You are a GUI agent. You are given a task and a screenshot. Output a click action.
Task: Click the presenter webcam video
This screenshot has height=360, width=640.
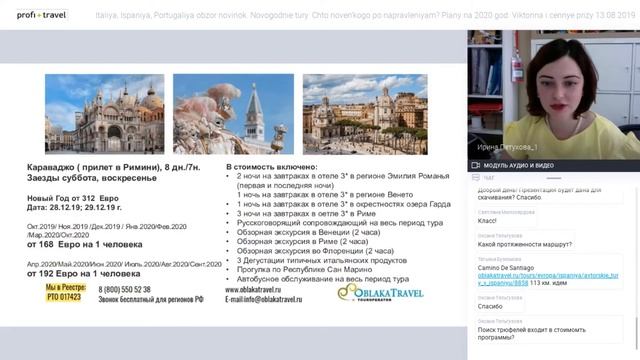pyautogui.click(x=553, y=94)
